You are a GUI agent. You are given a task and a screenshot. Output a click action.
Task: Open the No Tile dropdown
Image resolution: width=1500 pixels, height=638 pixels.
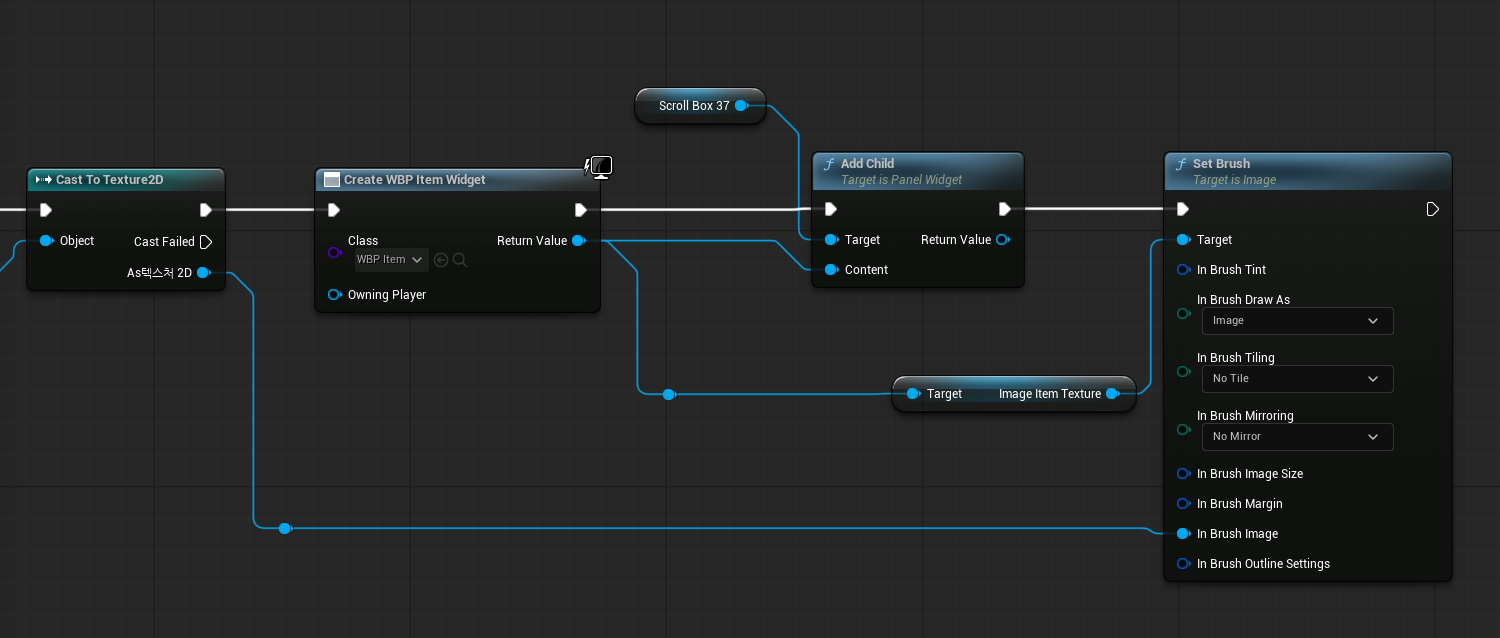(1297, 379)
